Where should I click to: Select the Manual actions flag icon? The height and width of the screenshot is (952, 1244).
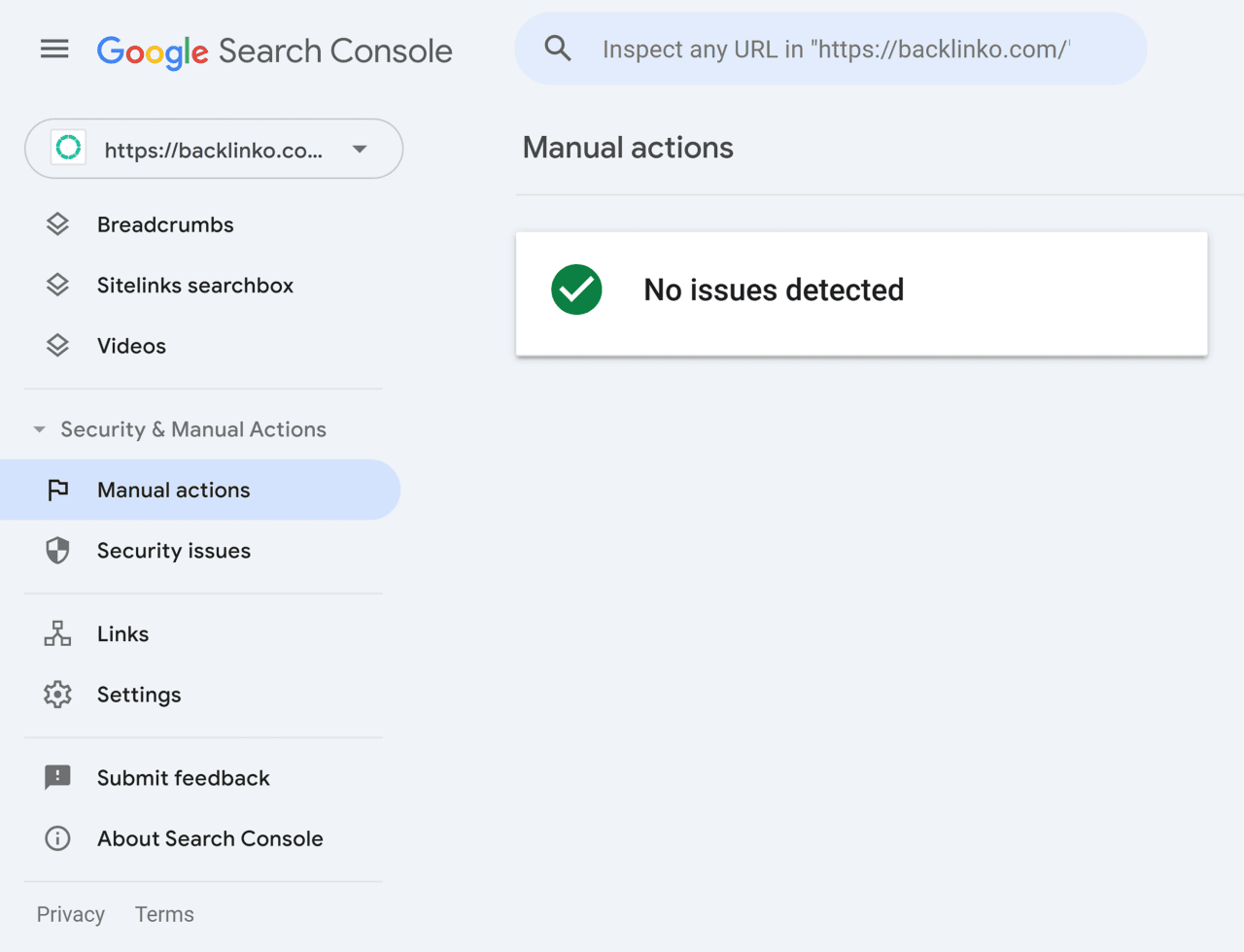(56, 490)
